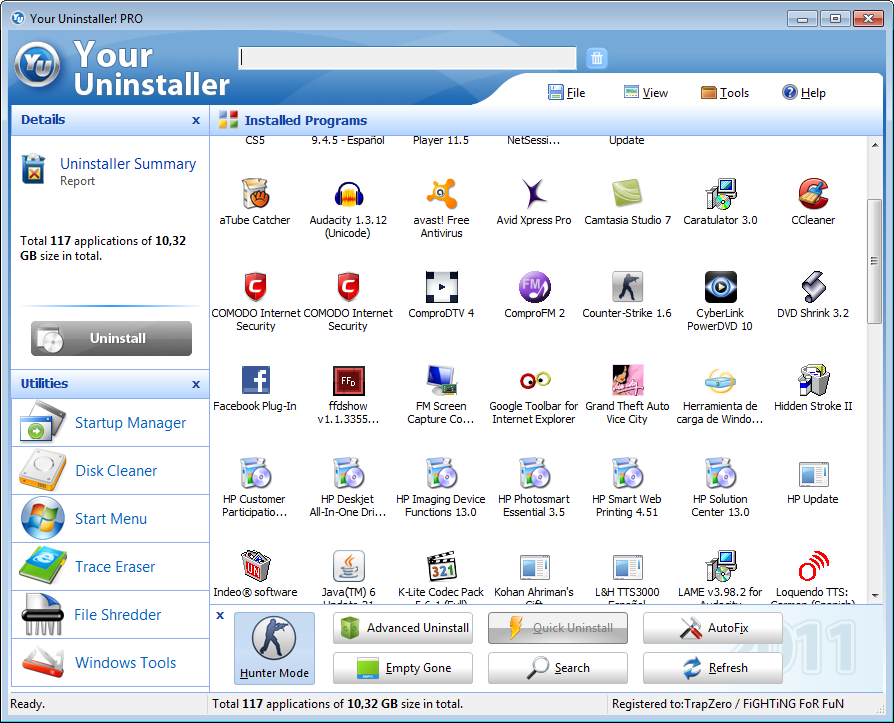This screenshot has height=723, width=894.
Task: Pick the Loquendo TTS program icon
Action: (813, 566)
